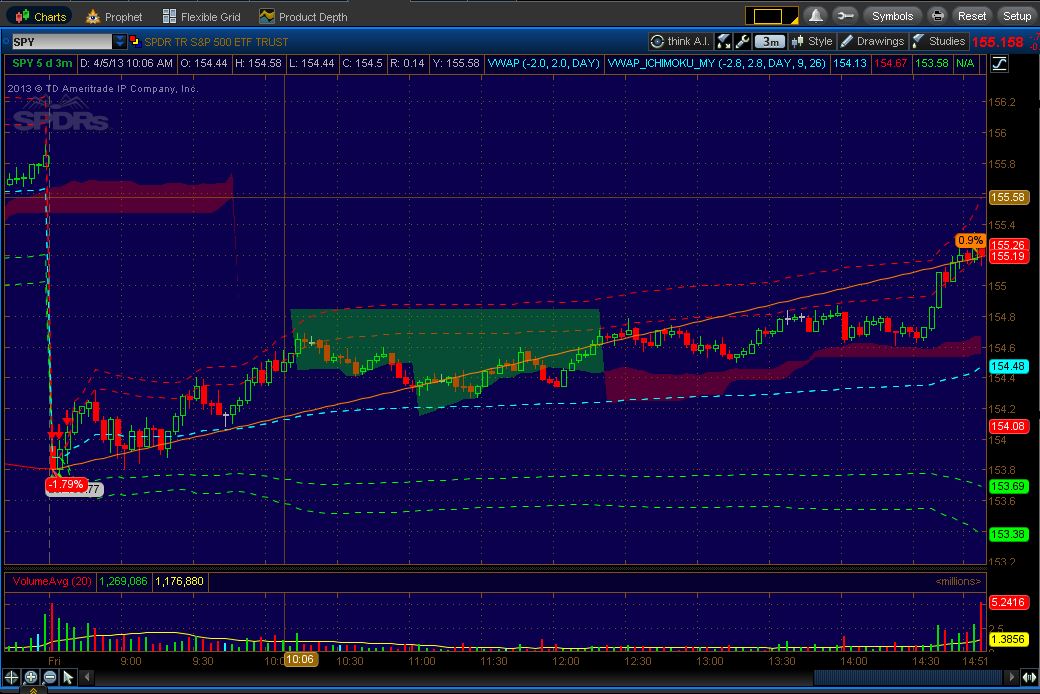Click the zoom in magnifier icon
The width and height of the screenshot is (1040, 694).
coord(31,677)
